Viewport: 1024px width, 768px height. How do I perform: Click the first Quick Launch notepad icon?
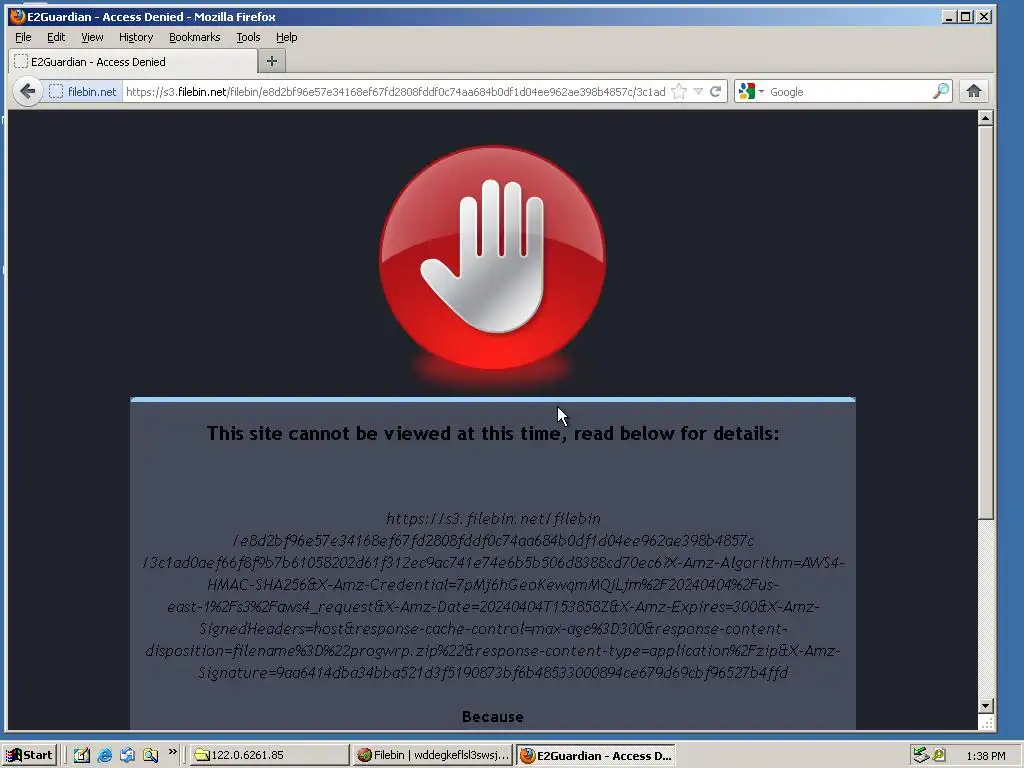point(82,756)
